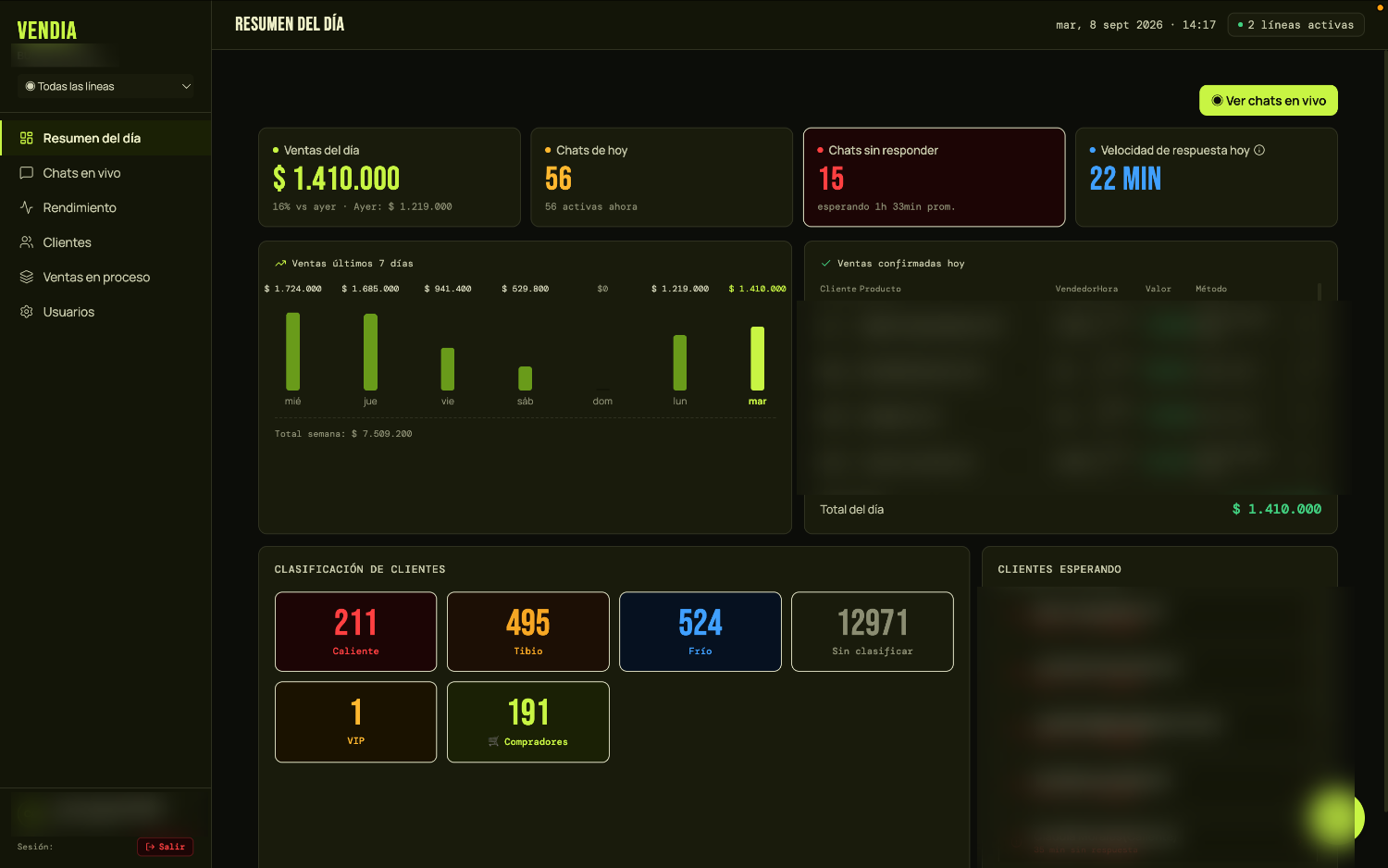
Task: Click the green floating chat bubble
Action: point(1336,817)
